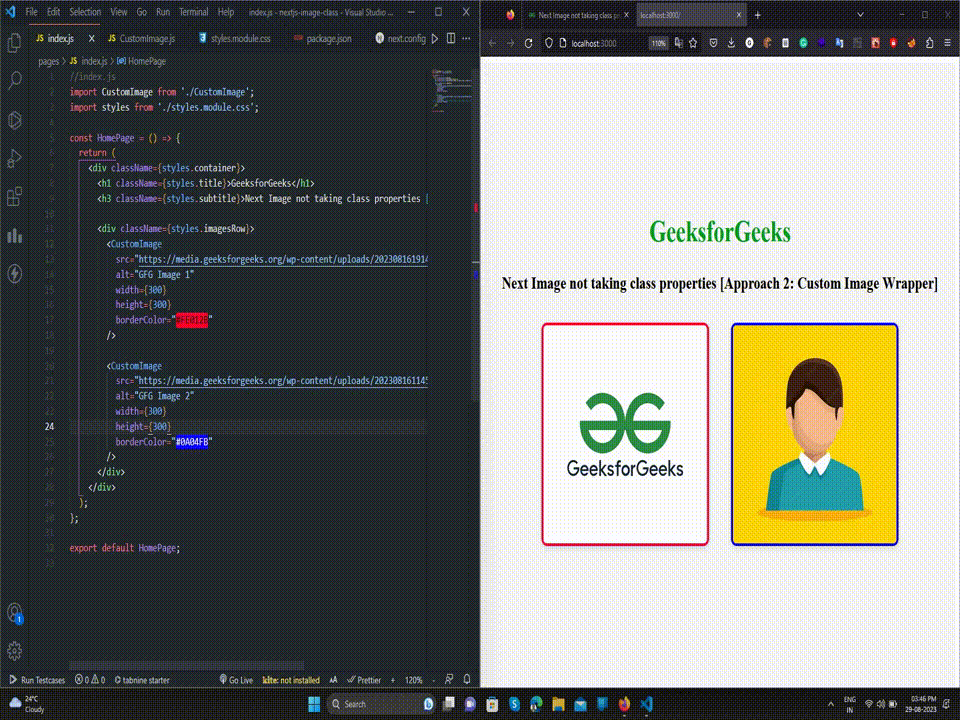Click the red #FE012B color swatch in code
Viewport: 960px width, 720px height.
click(192, 320)
